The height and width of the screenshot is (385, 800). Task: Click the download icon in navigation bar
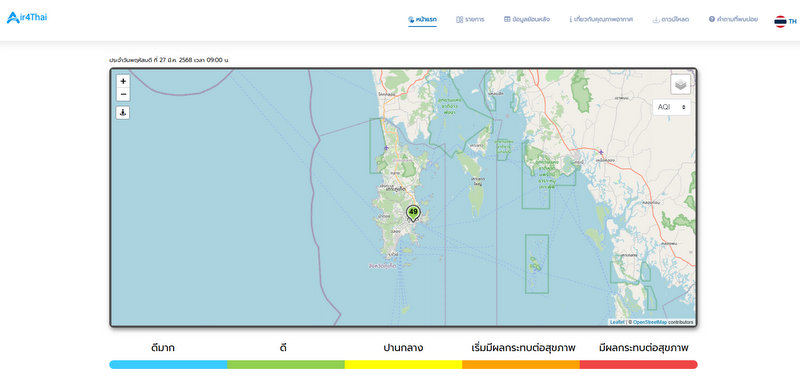tap(656, 20)
